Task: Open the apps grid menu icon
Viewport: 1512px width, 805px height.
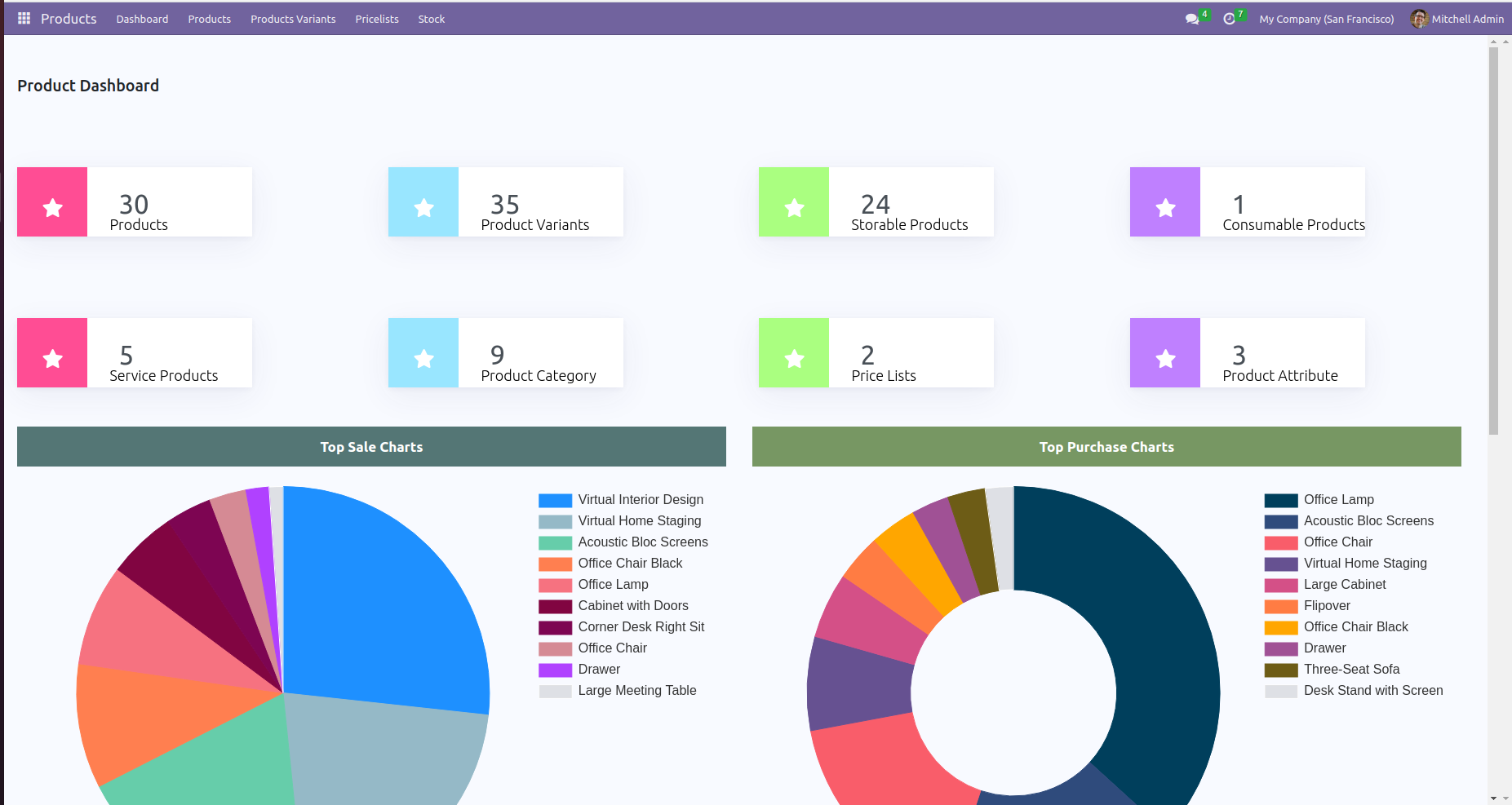Action: [24, 18]
